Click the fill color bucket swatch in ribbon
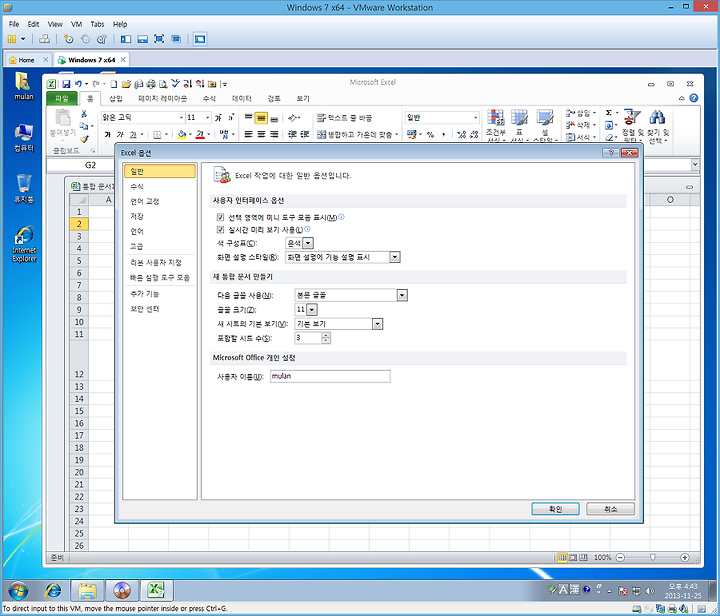This screenshot has width=720, height=616. tap(182, 134)
